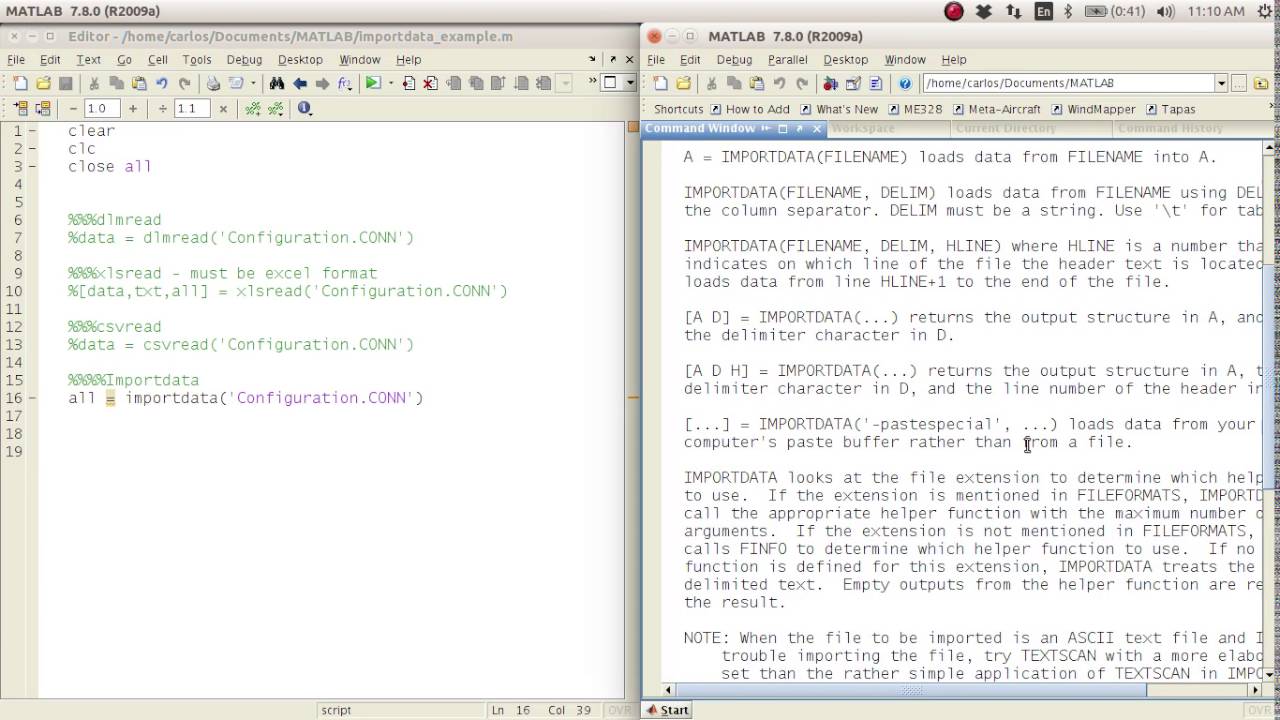This screenshot has width=1280, height=720.
Task: Click What's New shortcut
Action: pos(838,109)
